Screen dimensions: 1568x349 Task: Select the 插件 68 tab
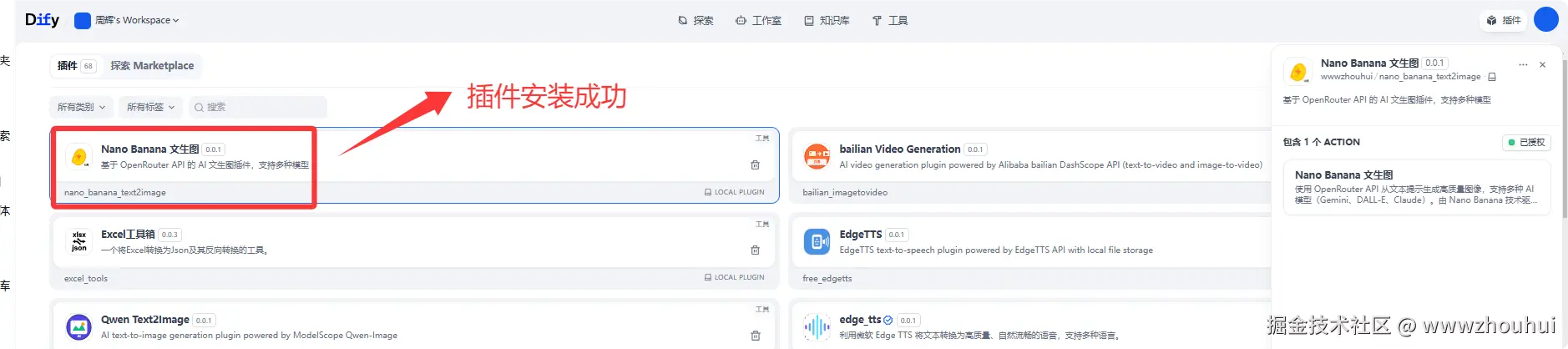pos(75,66)
